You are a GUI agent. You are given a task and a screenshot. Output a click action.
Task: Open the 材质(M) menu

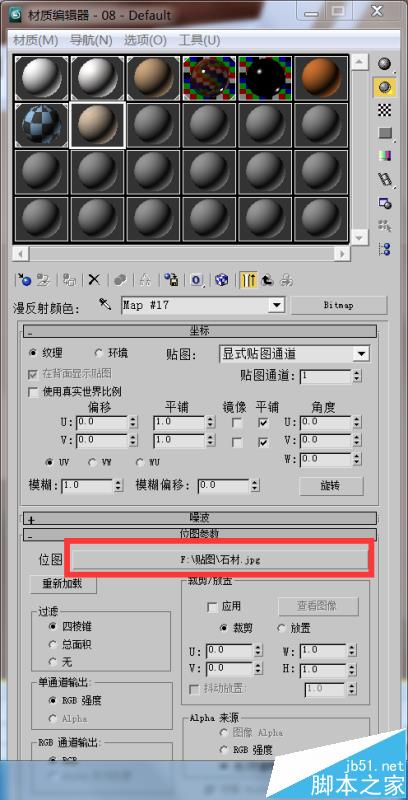click(x=35, y=40)
